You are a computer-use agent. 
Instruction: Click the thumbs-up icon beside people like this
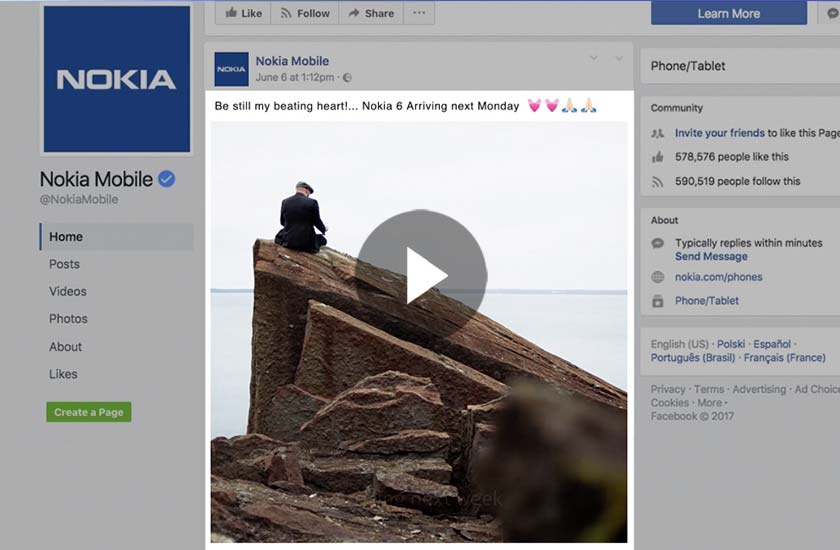coord(657,157)
